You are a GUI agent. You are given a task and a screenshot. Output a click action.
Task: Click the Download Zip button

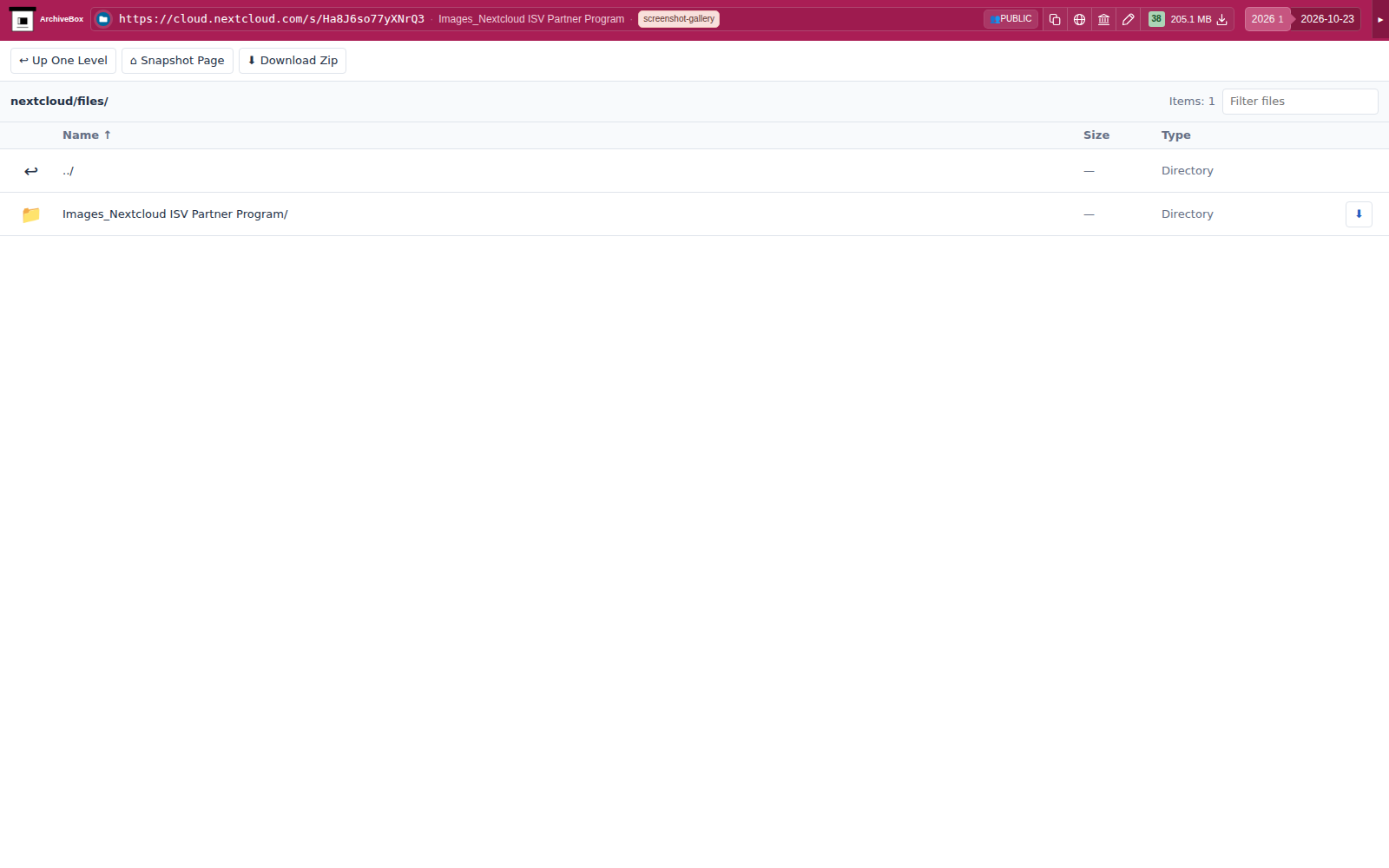[x=293, y=61]
